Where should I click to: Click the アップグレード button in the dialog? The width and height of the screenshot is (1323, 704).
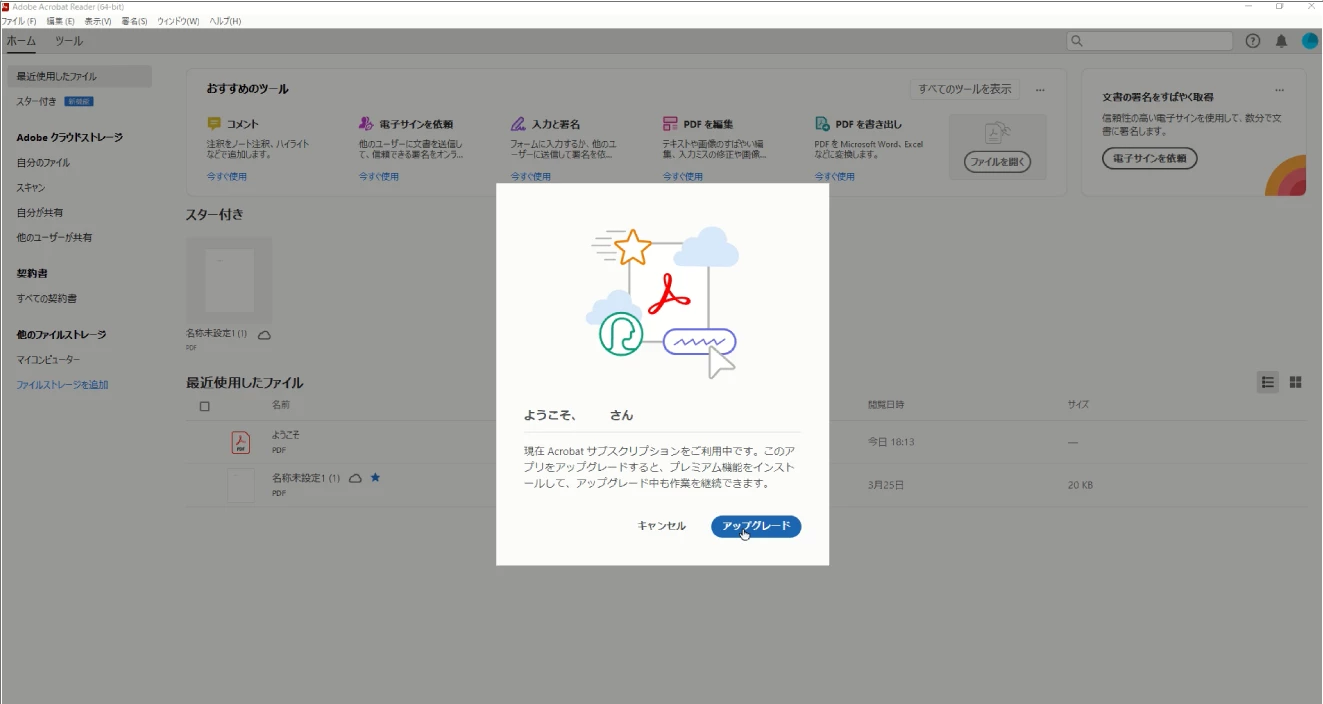756,526
